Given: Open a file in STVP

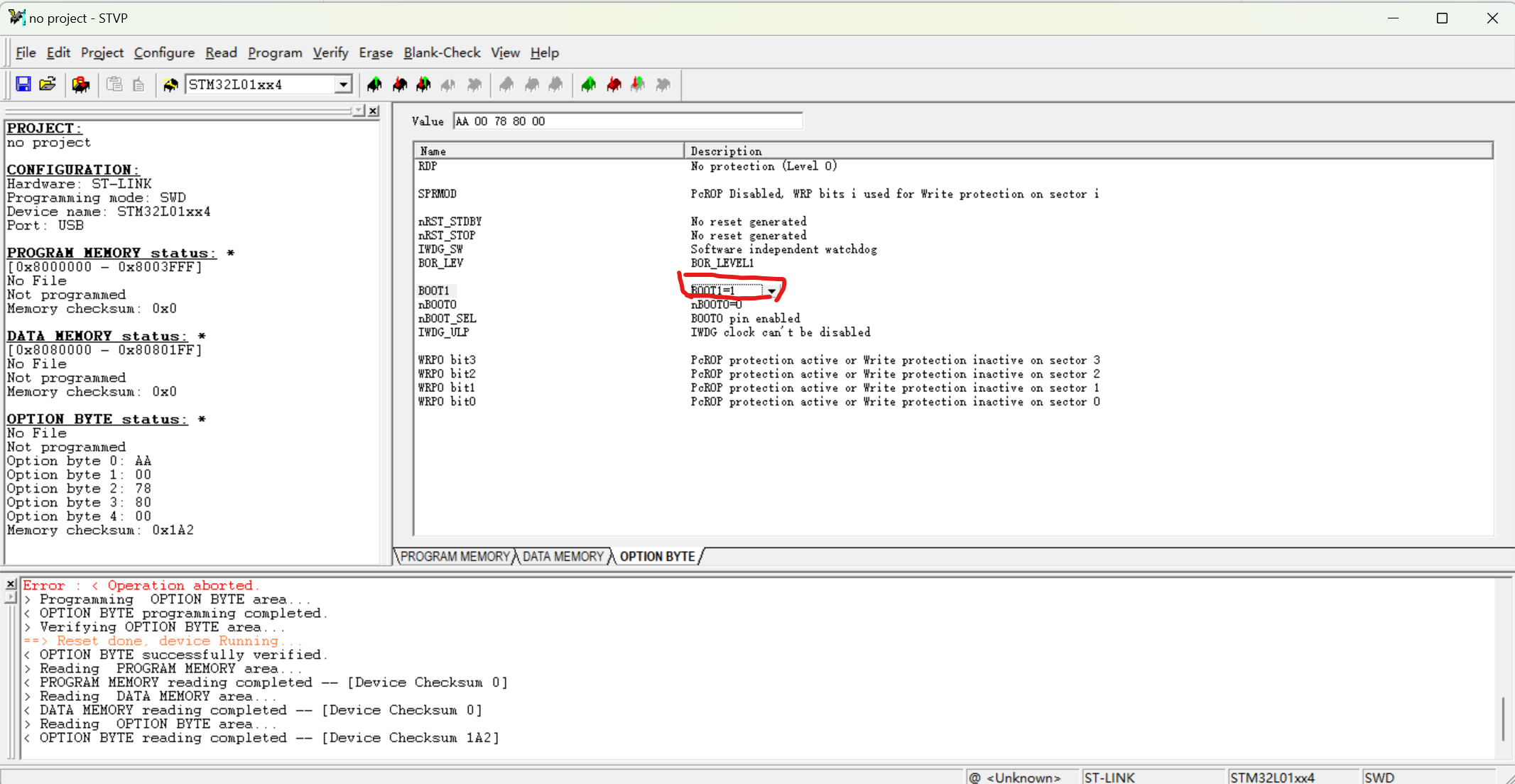Looking at the screenshot, I should pyautogui.click(x=47, y=84).
